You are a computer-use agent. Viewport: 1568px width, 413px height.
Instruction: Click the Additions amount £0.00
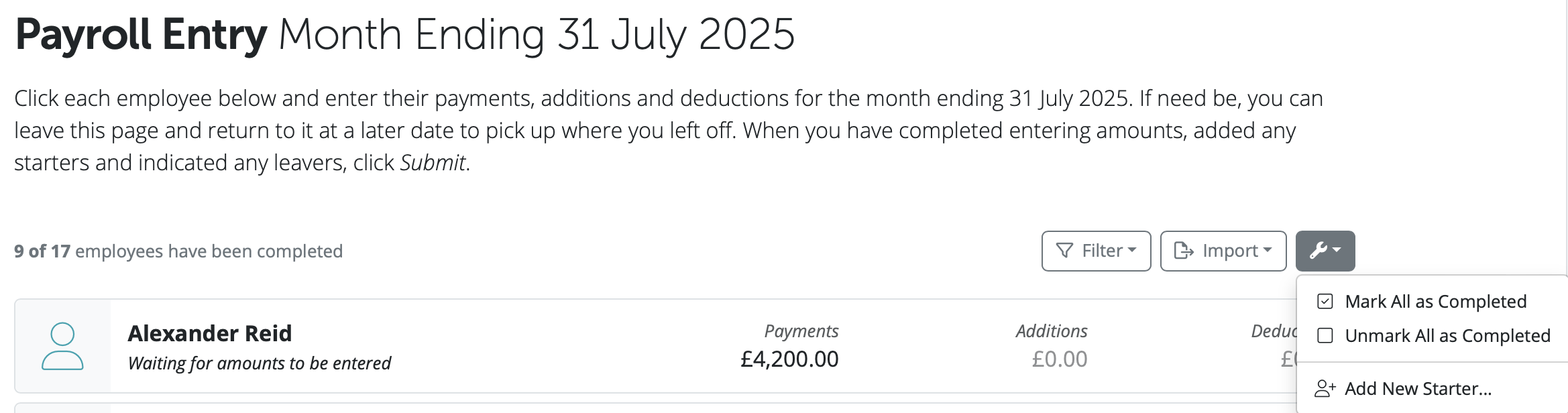pos(1060,359)
